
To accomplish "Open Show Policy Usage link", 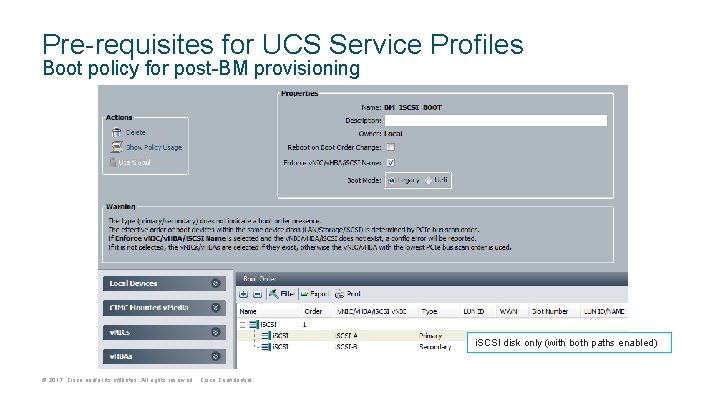I will click(x=154, y=147).
